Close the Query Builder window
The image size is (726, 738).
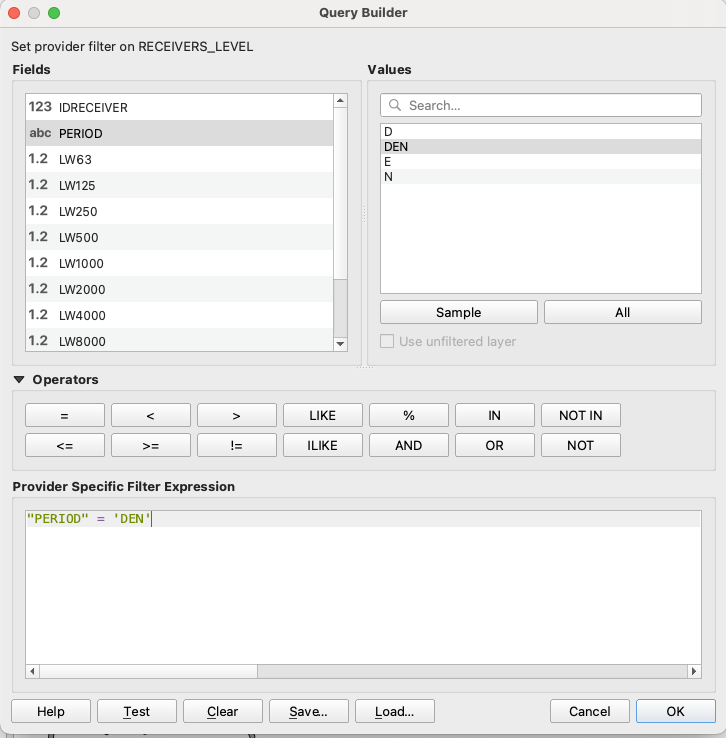pyautogui.click(x=14, y=13)
